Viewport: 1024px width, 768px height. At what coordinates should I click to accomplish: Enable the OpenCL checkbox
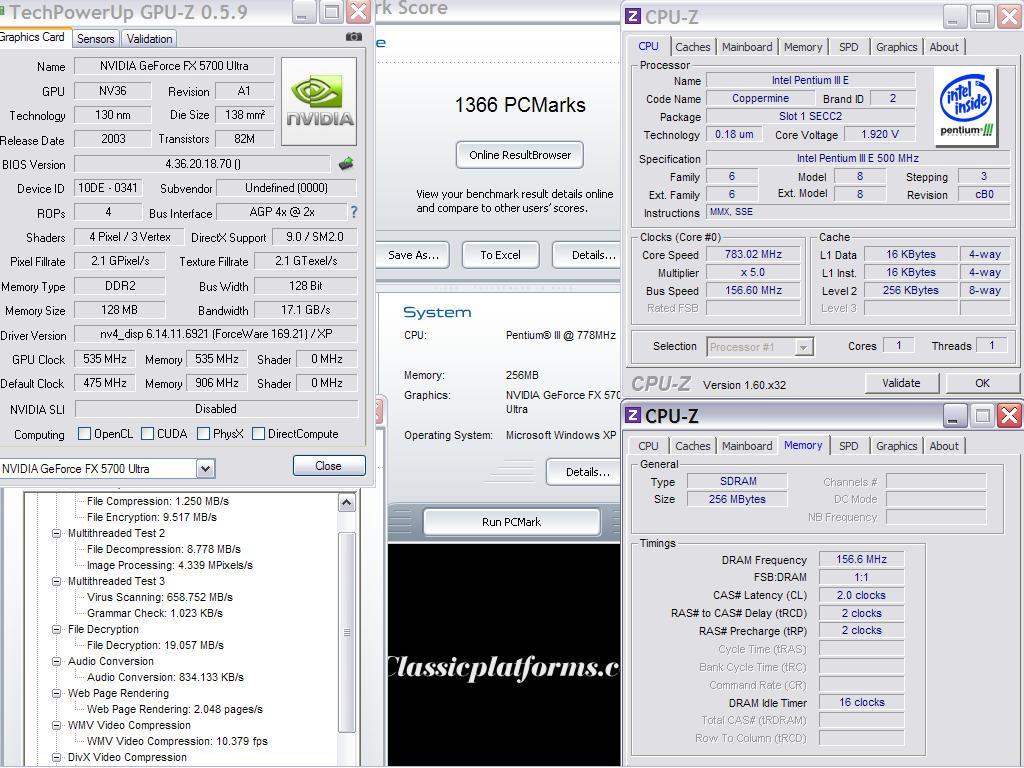pyautogui.click(x=84, y=434)
